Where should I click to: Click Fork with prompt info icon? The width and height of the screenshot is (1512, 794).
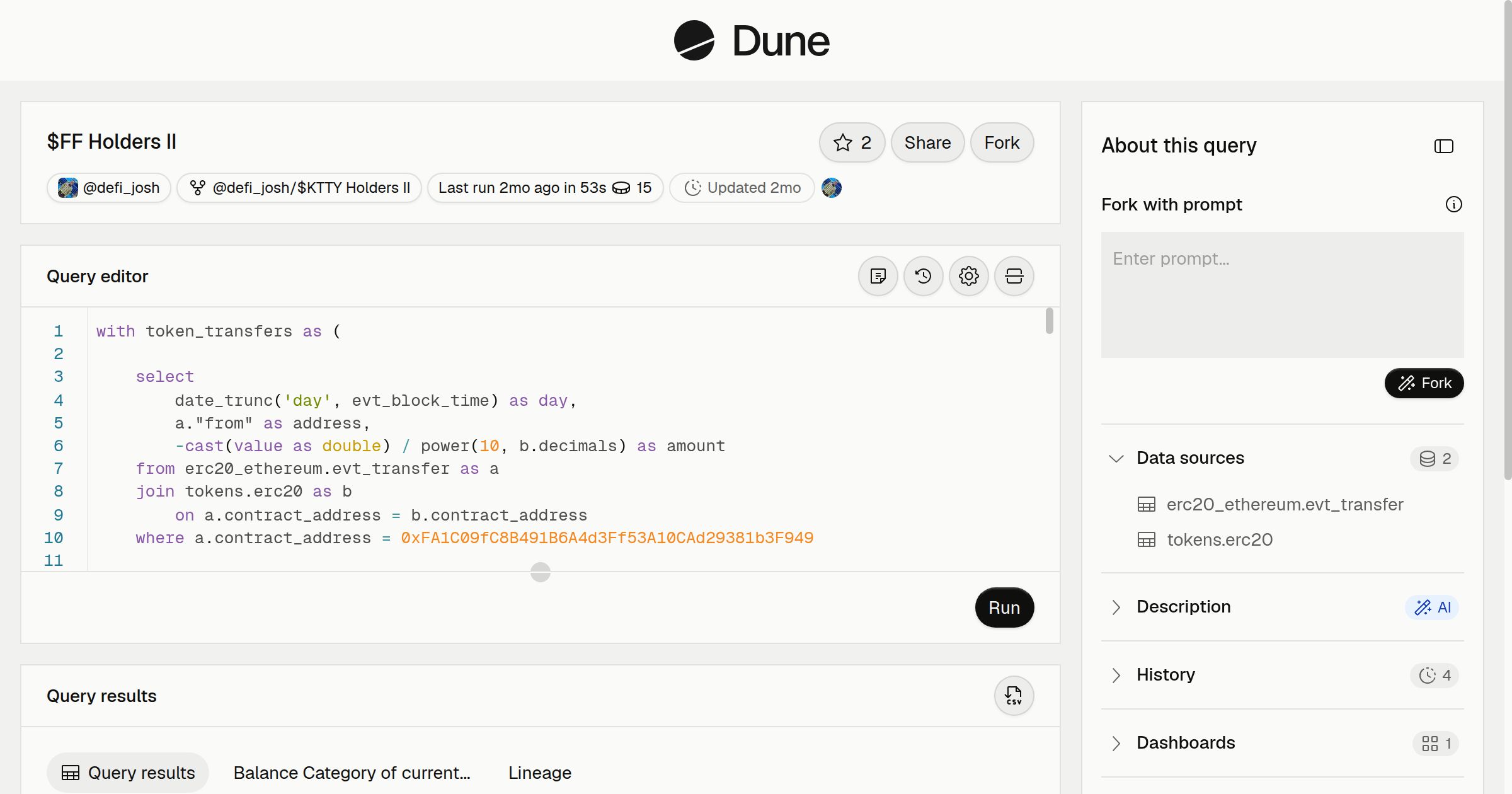1453,204
